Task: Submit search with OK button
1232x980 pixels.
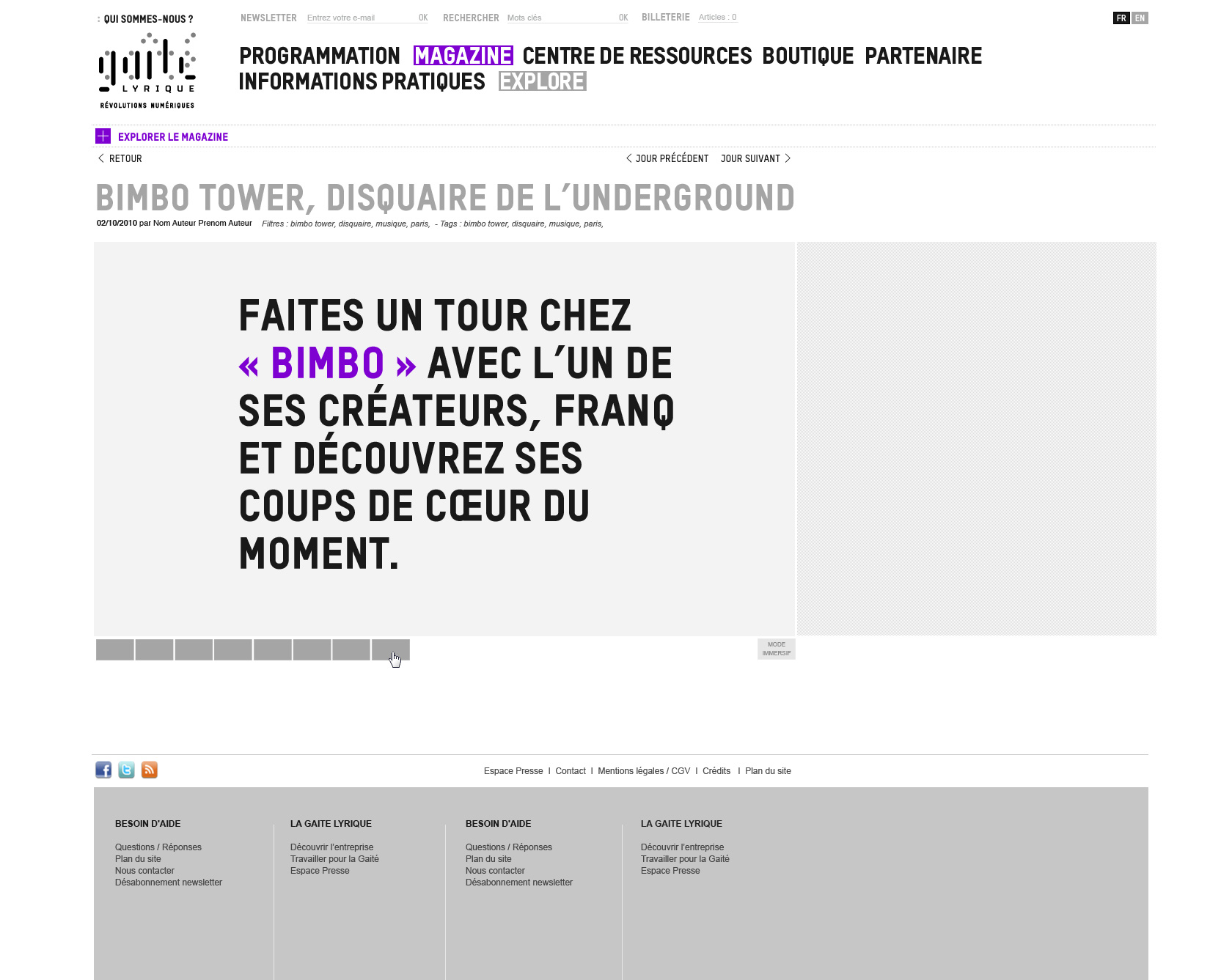Action: [x=623, y=18]
